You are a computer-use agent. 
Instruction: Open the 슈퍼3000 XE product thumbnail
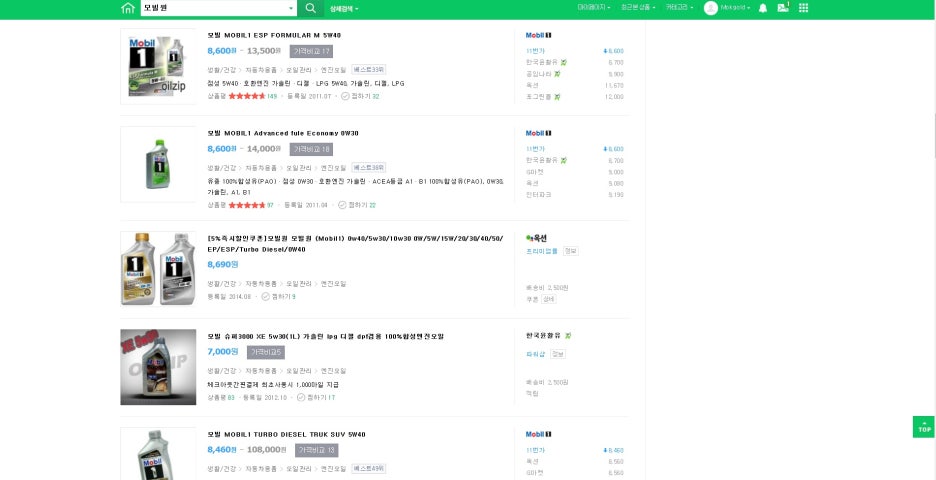coord(158,367)
